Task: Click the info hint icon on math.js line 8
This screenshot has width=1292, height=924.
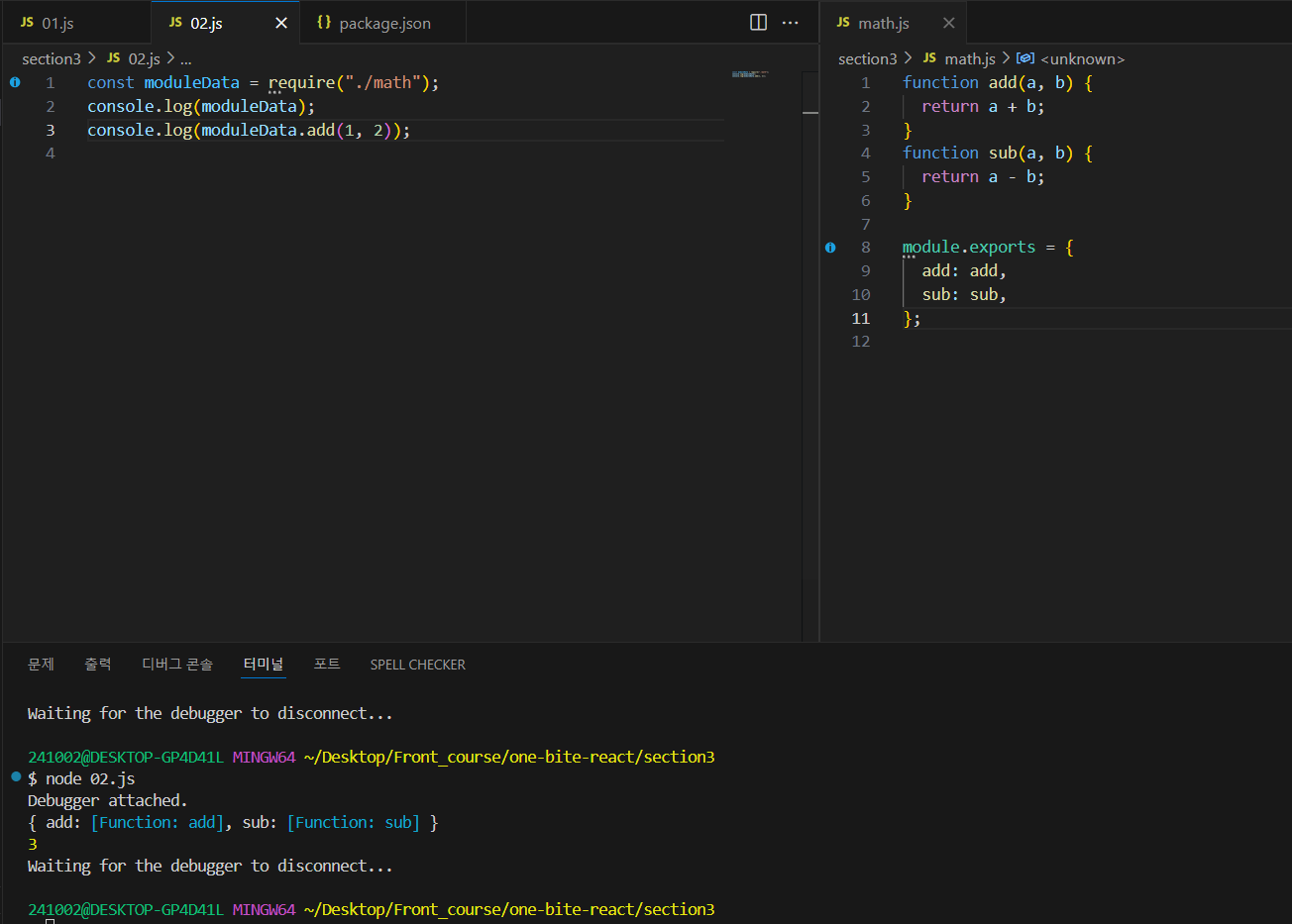Action: click(x=830, y=248)
